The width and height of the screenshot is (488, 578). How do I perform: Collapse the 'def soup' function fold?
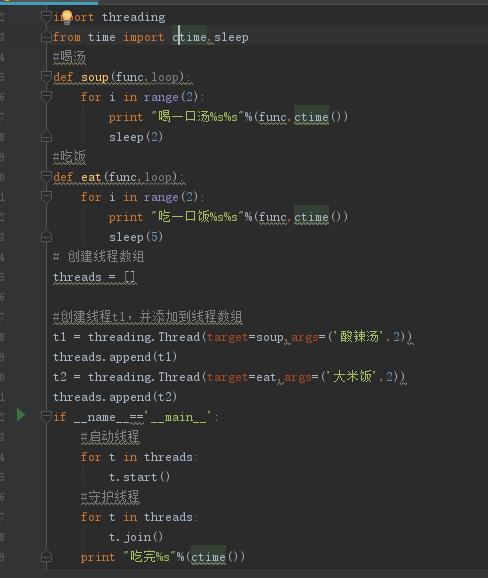coord(46,77)
